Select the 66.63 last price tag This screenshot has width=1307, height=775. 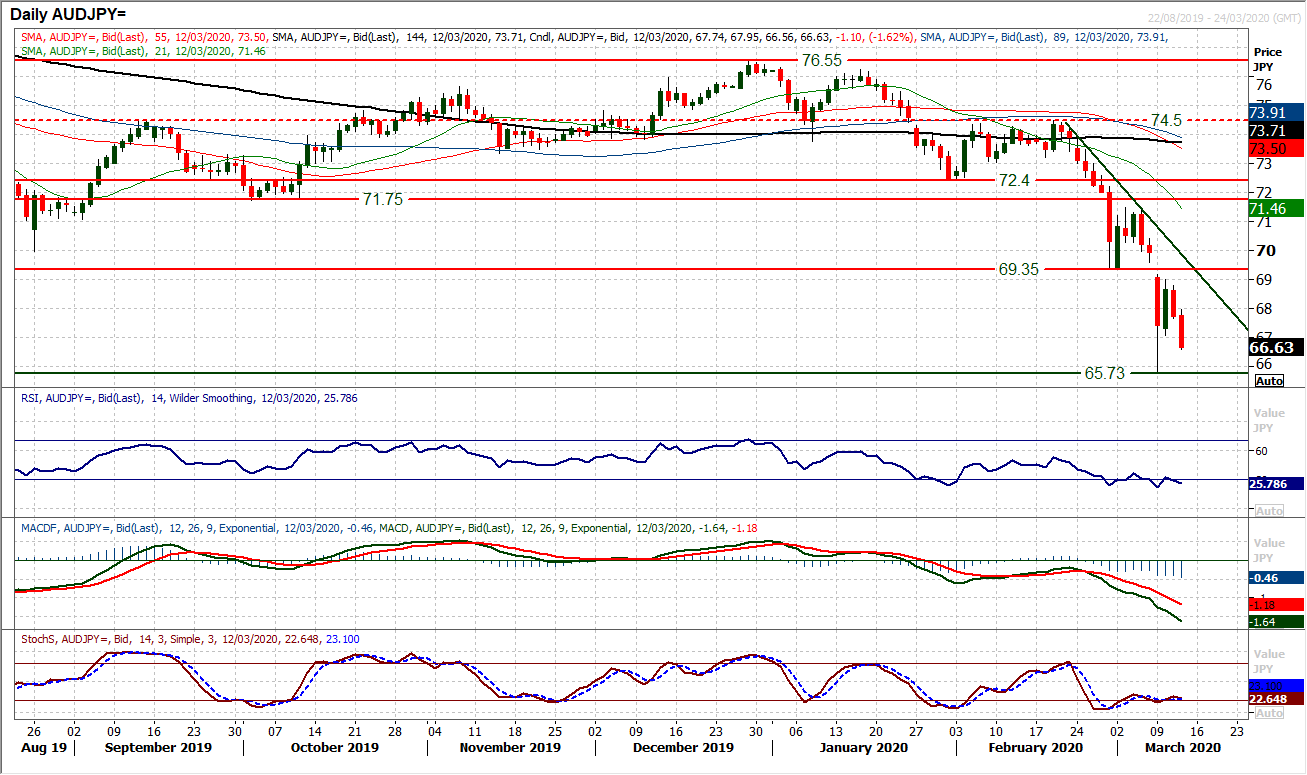[x=1275, y=347]
